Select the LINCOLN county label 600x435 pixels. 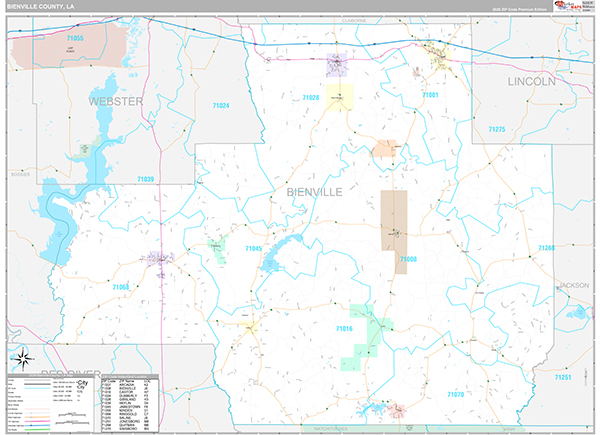[530, 81]
